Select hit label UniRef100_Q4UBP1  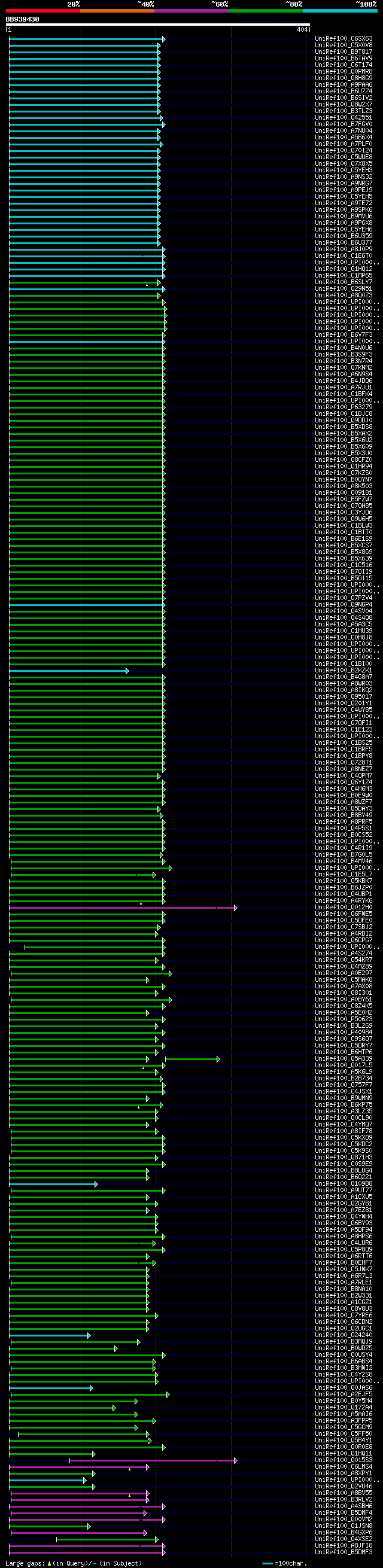(344, 894)
